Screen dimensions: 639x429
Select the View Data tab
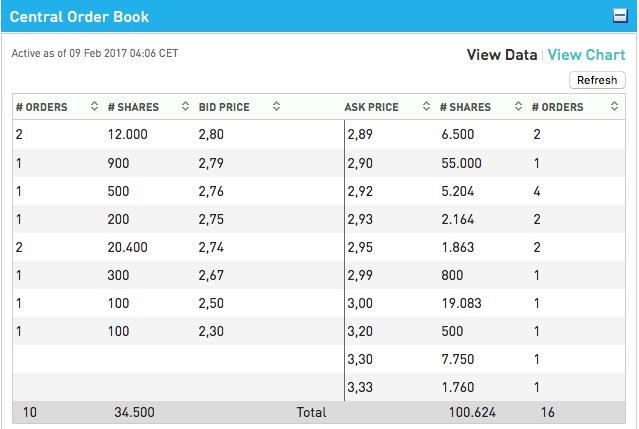coord(502,55)
